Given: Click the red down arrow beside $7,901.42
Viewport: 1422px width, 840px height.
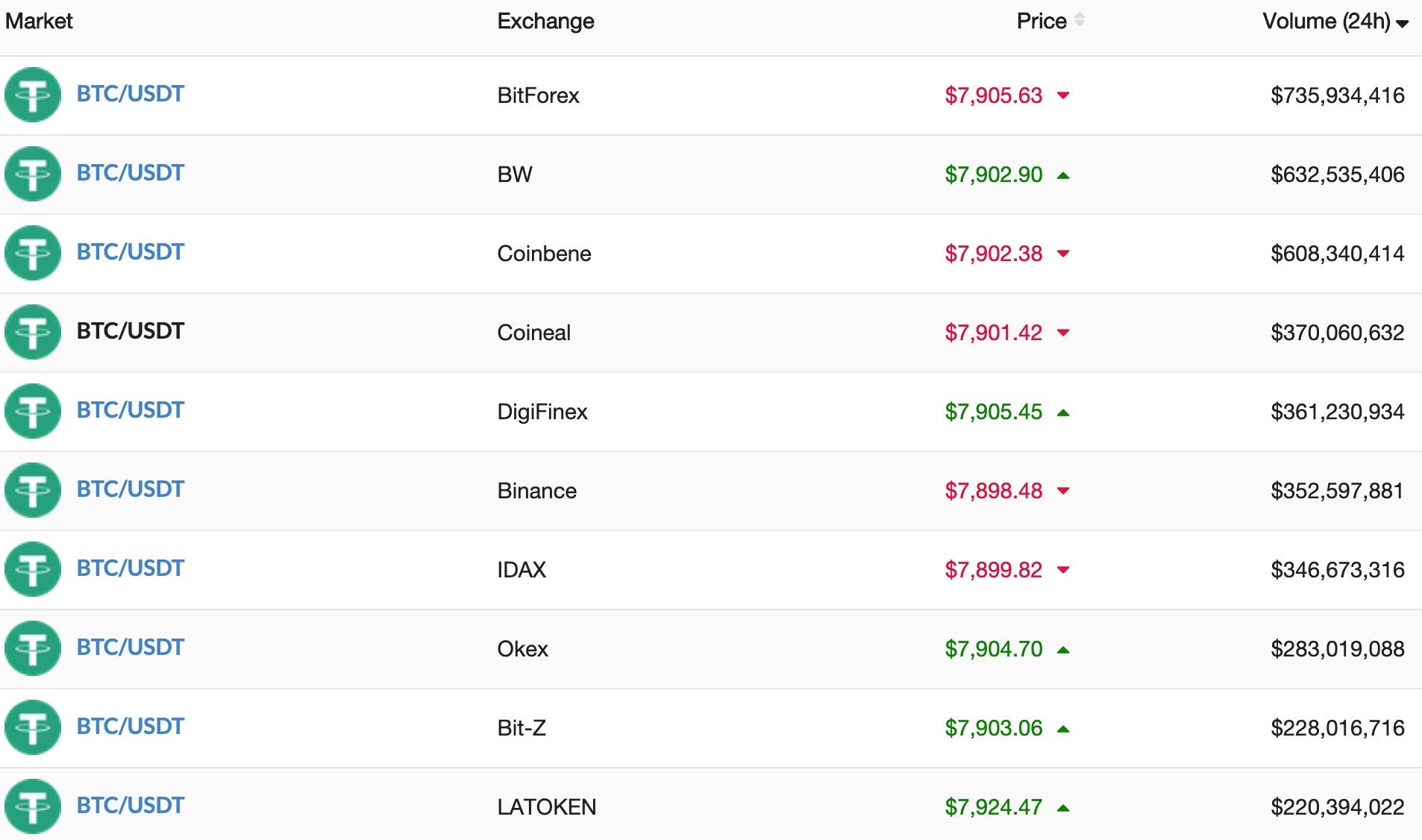Looking at the screenshot, I should pos(1063,333).
